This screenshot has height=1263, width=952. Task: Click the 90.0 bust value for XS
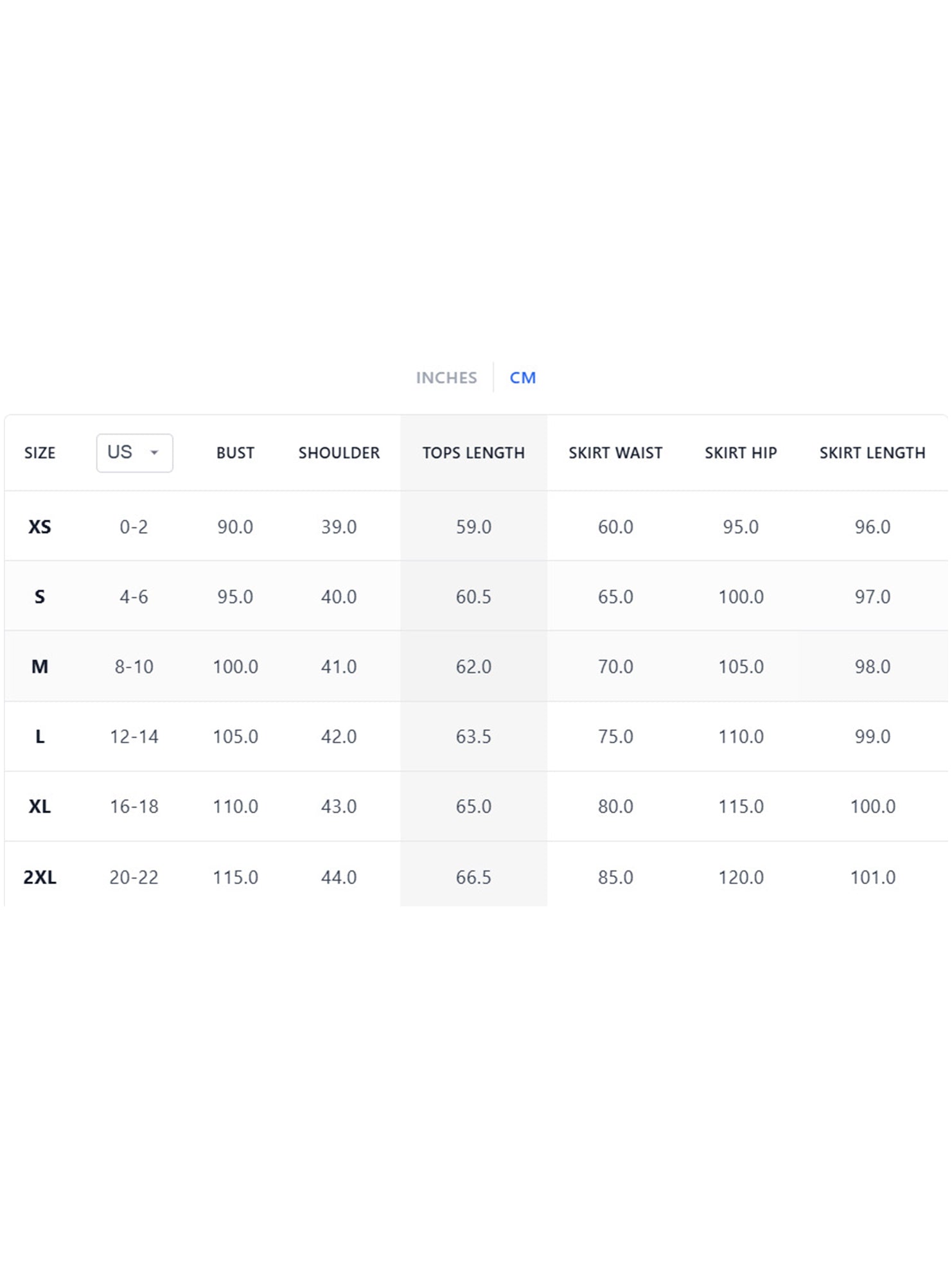tap(235, 527)
